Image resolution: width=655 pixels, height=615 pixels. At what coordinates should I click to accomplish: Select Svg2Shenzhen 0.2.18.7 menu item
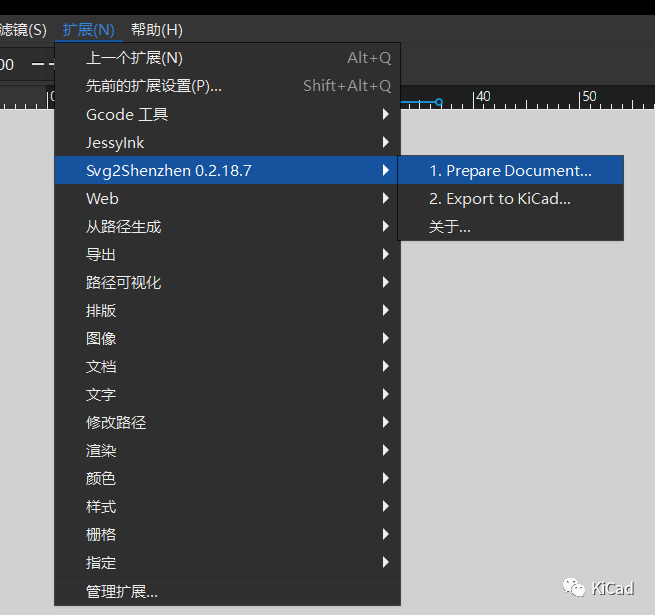pyautogui.click(x=228, y=170)
